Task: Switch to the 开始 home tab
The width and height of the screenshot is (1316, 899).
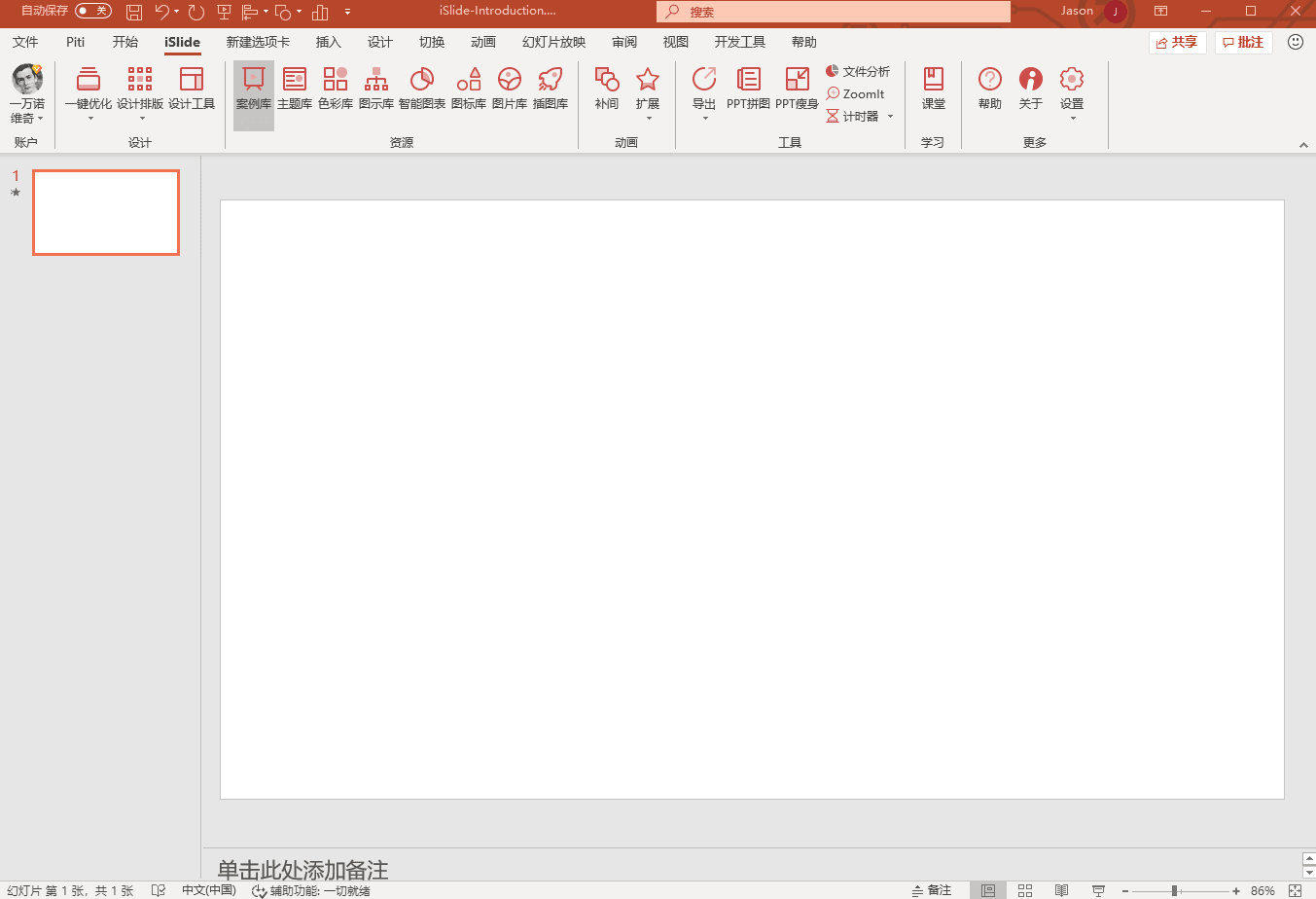Action: coord(125,42)
